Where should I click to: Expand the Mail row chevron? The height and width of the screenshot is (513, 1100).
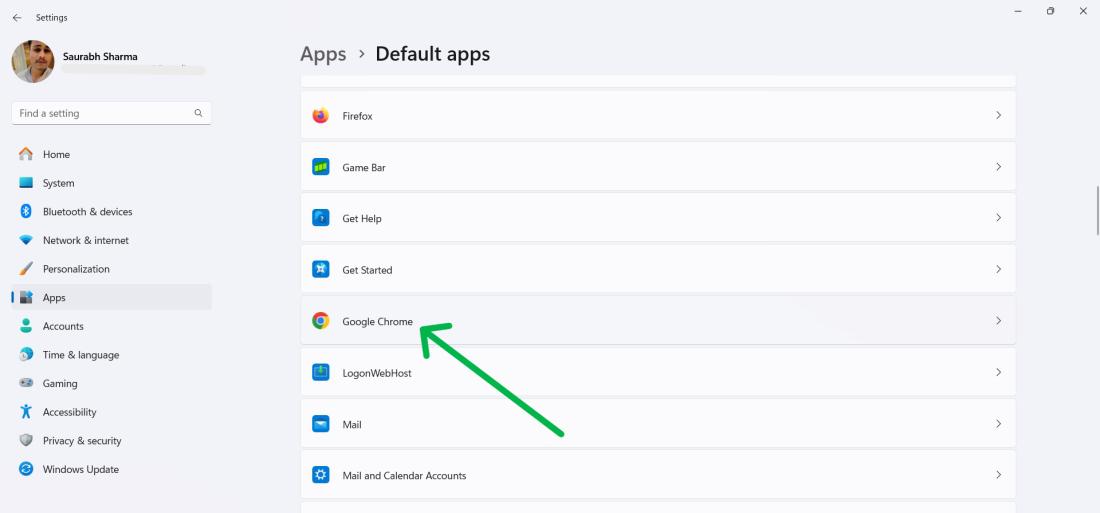coord(998,424)
